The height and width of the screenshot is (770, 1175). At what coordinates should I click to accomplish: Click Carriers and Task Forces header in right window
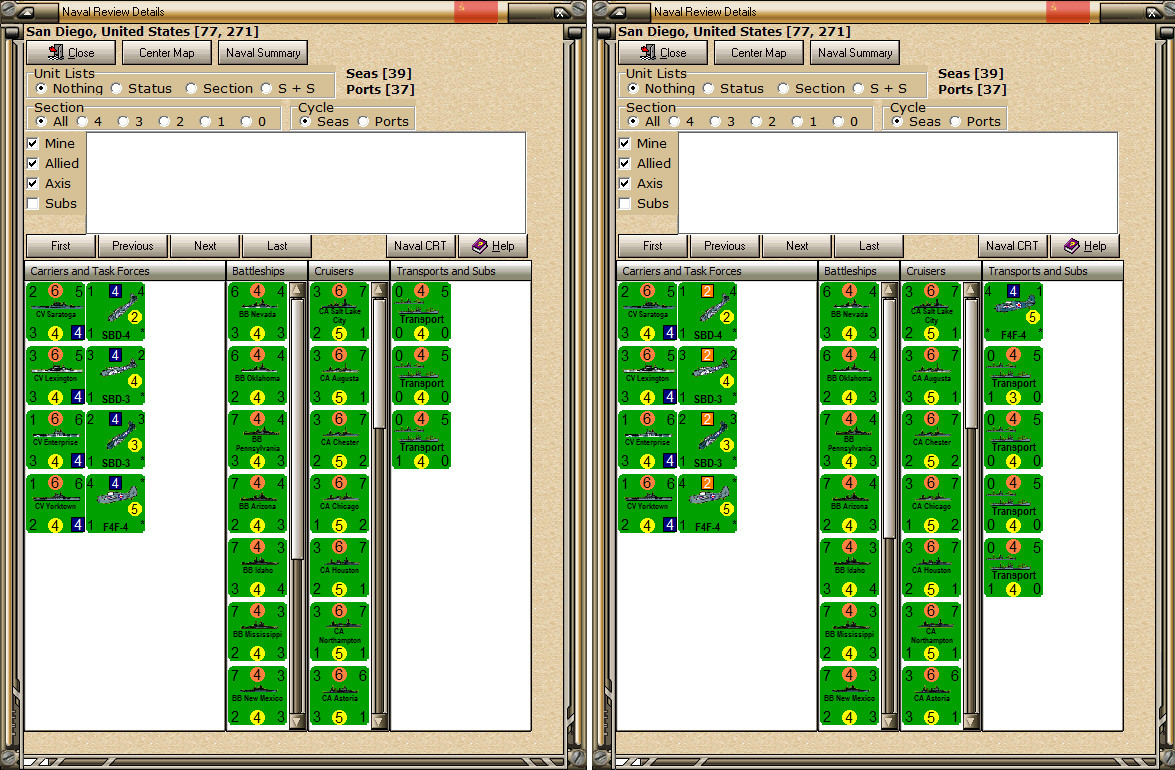coord(717,271)
